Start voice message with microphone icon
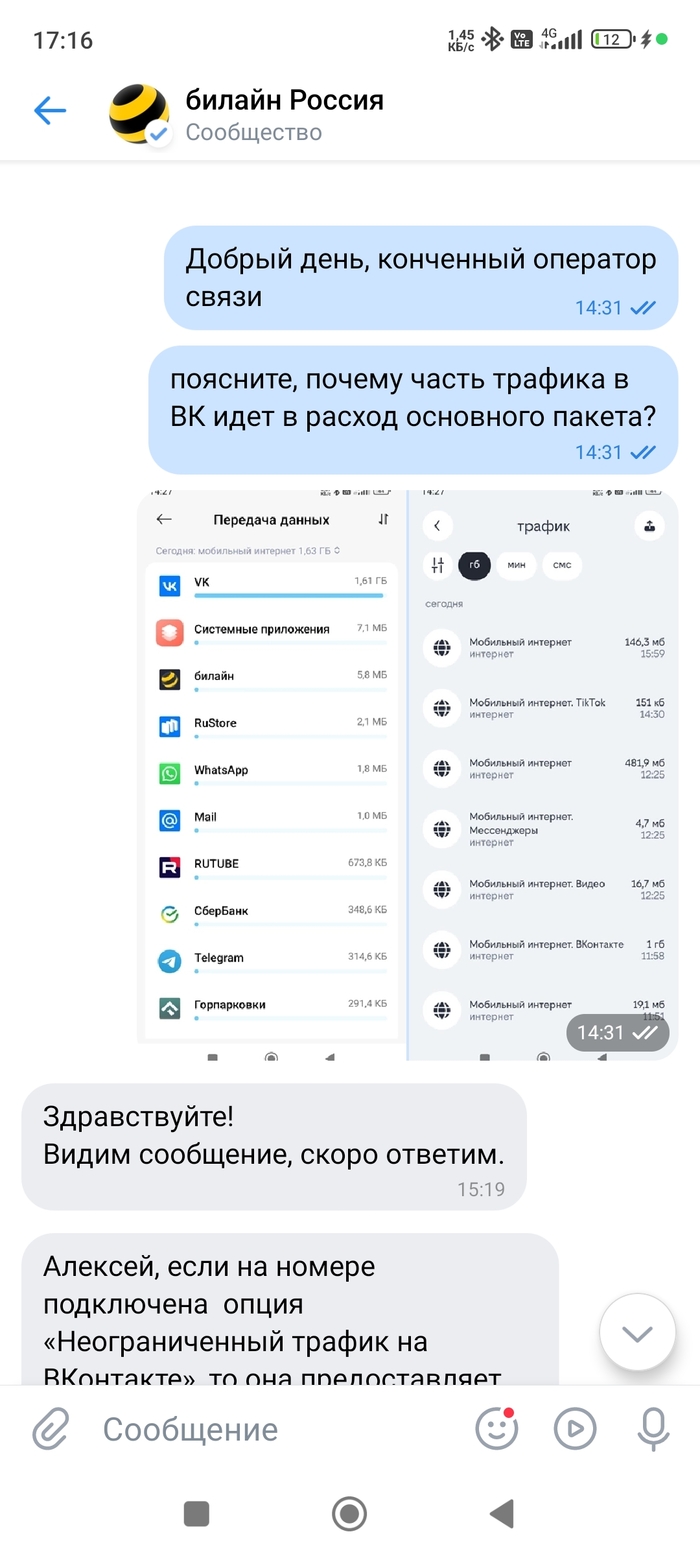The width and height of the screenshot is (700, 1556). [x=654, y=1429]
